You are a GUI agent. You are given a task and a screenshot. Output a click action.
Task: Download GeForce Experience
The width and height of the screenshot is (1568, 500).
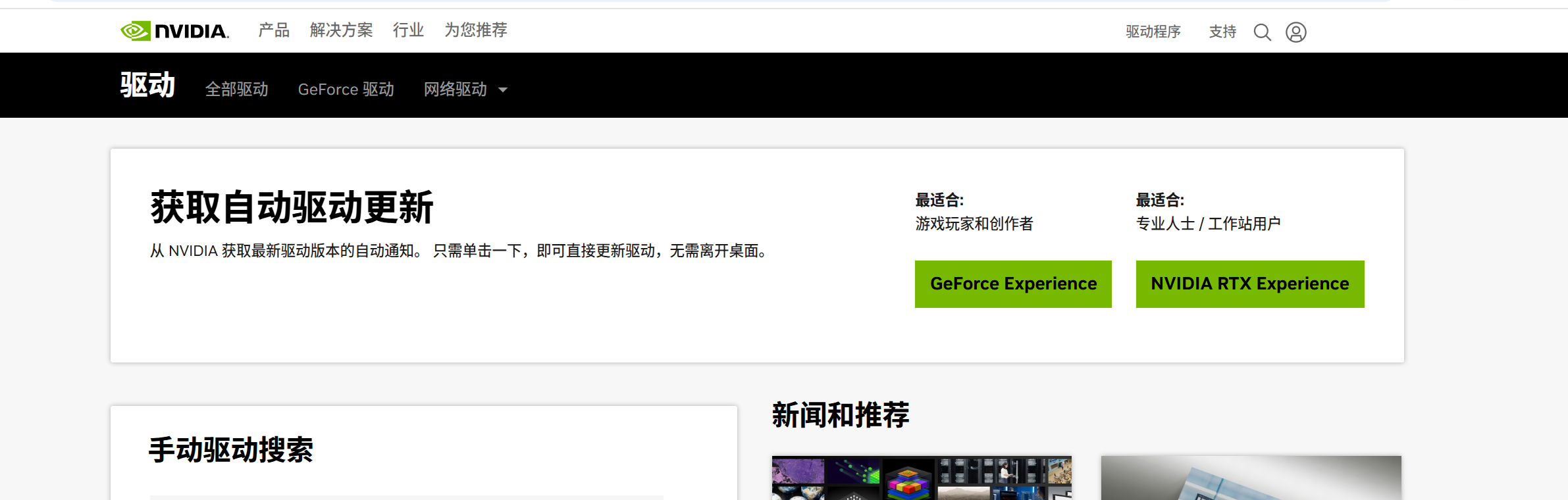click(1013, 284)
